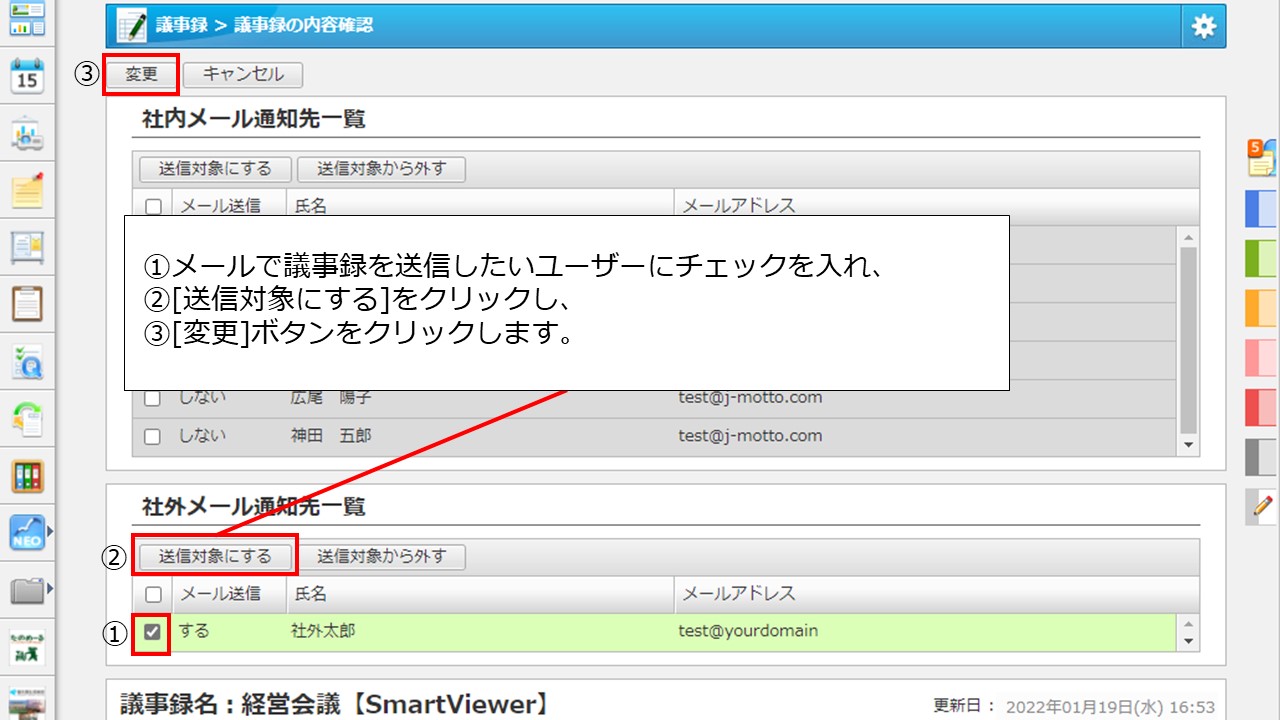1280x720 pixels.
Task: Click the address test@yourdomain
Action: pos(748,632)
